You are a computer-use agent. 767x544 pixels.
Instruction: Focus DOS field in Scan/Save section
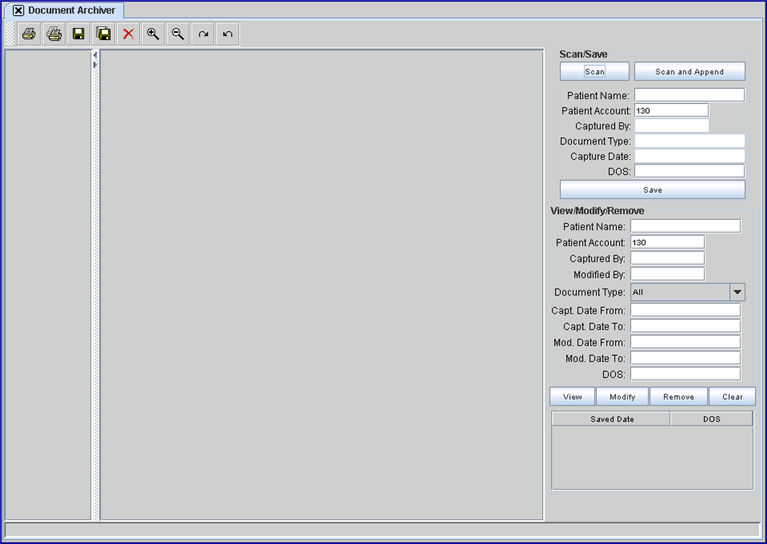point(689,171)
